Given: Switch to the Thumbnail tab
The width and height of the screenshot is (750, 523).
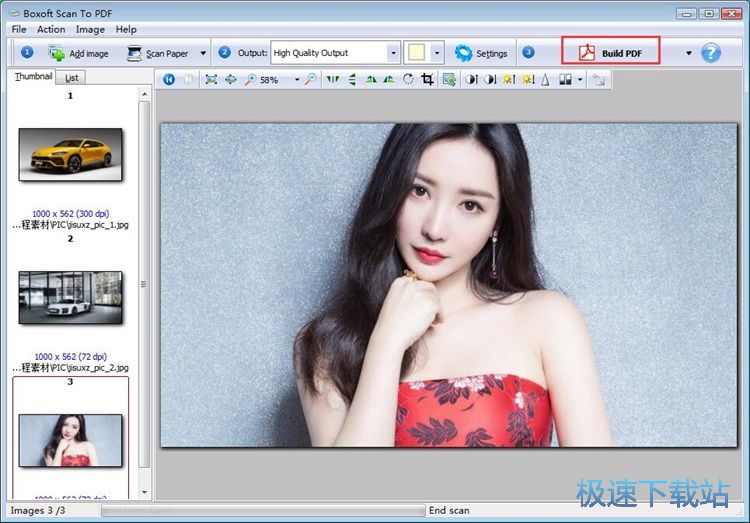Looking at the screenshot, I should (x=33, y=77).
